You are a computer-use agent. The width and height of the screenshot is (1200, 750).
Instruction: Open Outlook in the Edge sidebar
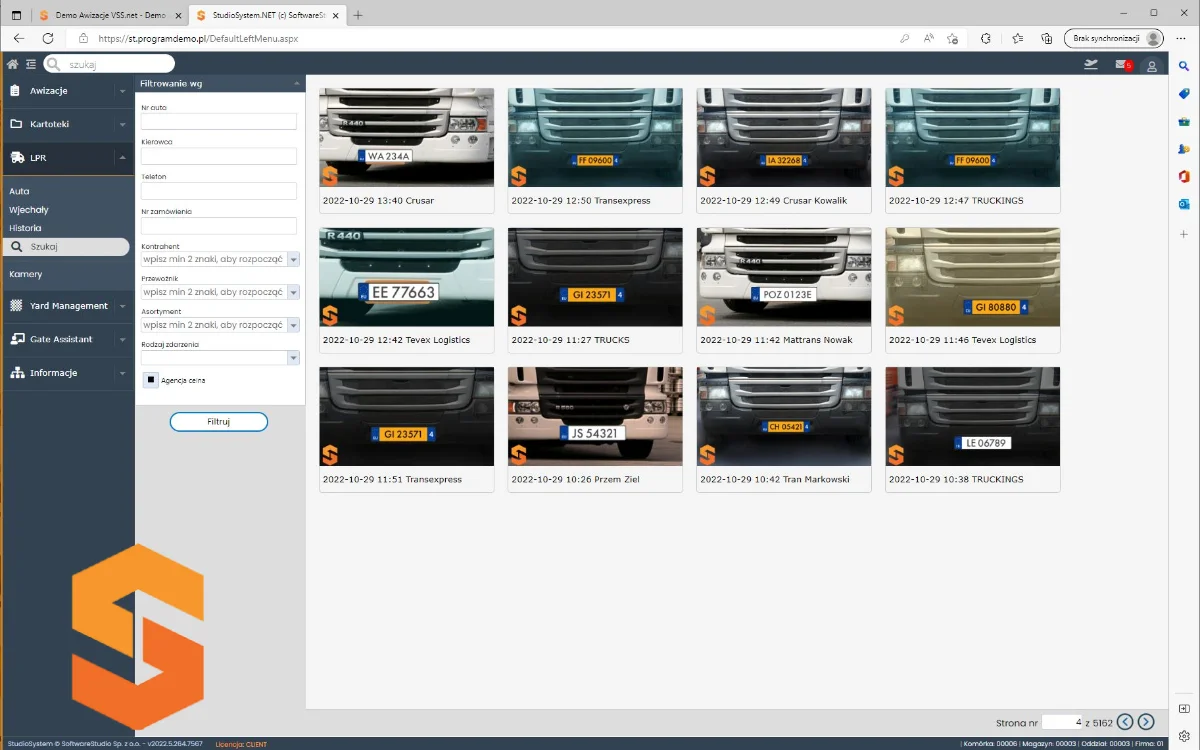click(1184, 204)
